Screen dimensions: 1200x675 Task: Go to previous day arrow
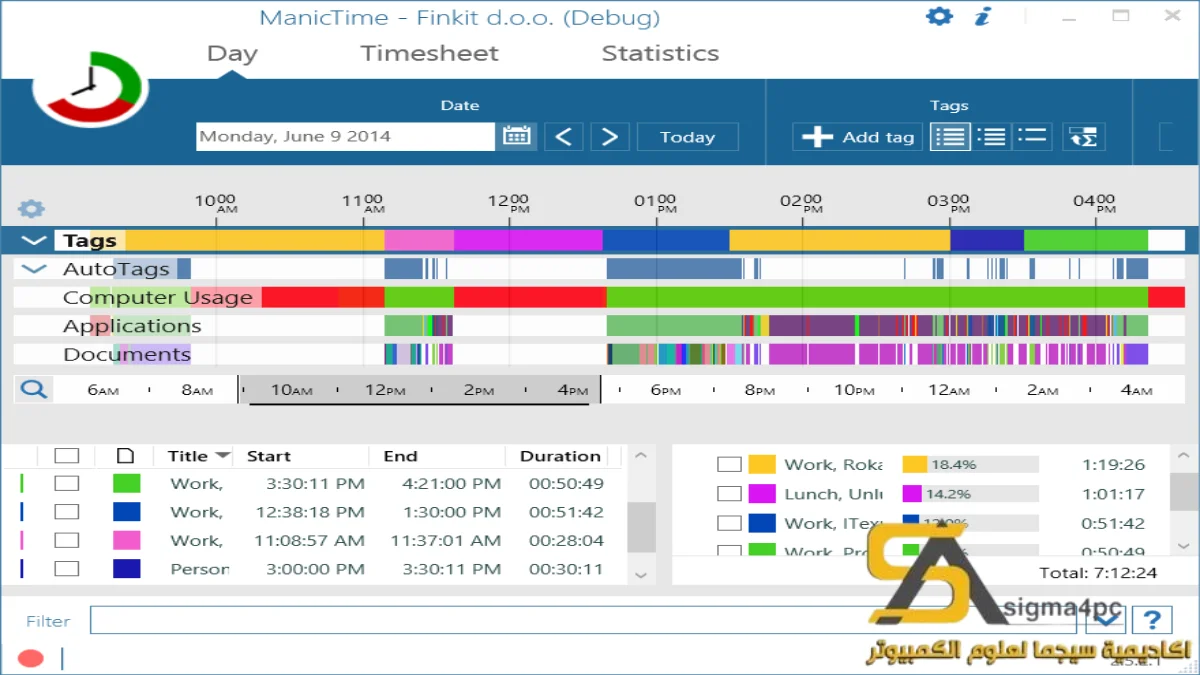tap(564, 136)
